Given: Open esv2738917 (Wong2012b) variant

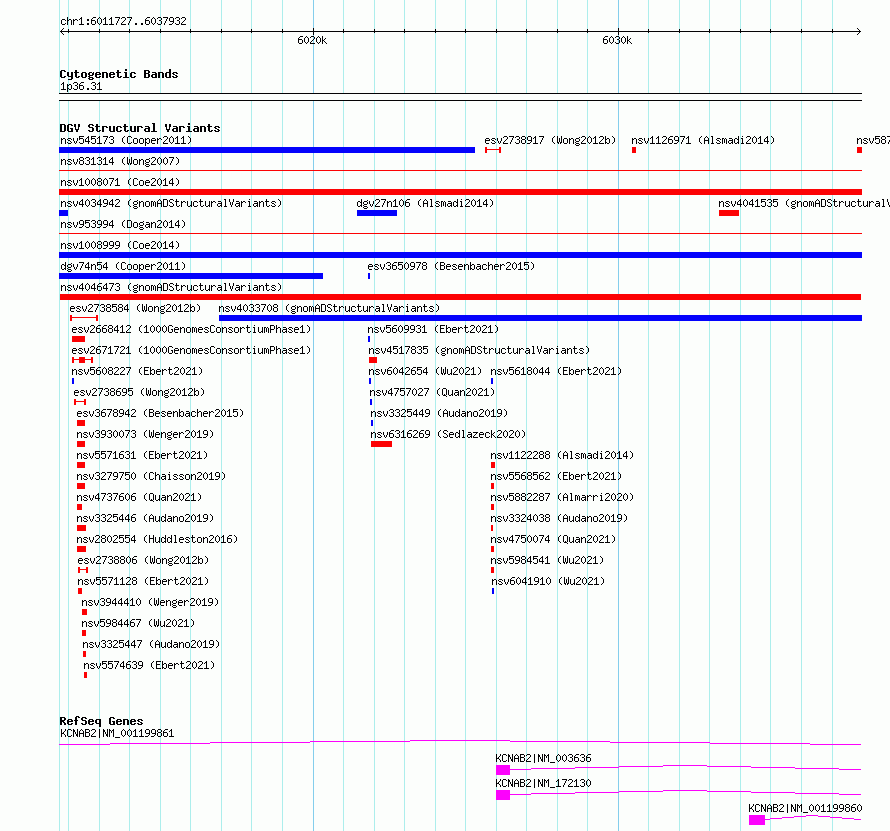Looking at the screenshot, I should tap(550, 140).
